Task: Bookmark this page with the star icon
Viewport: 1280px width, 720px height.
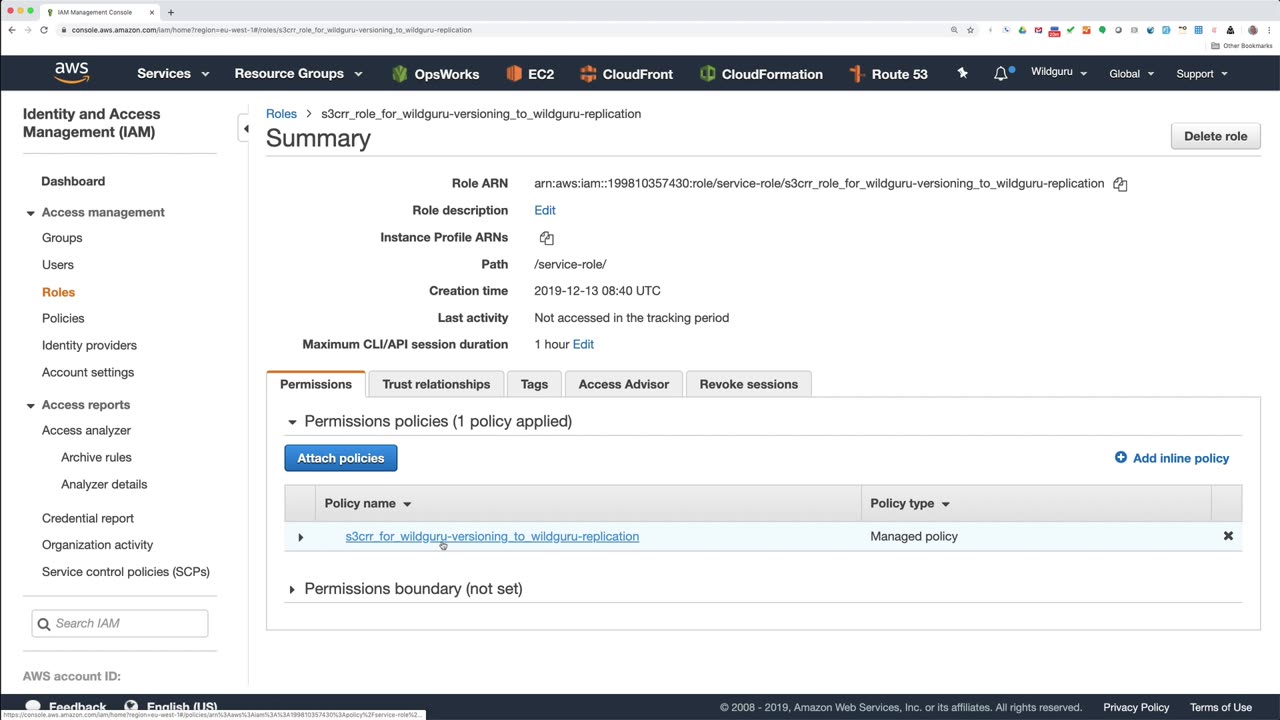Action: click(970, 30)
